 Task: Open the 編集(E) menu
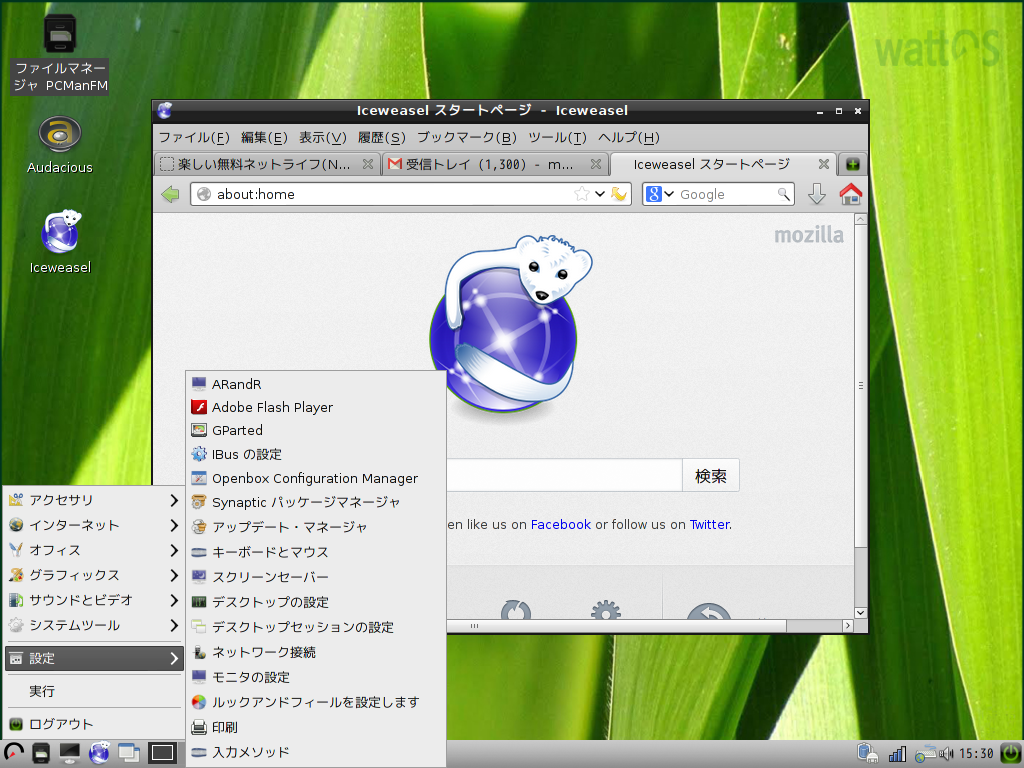coord(264,138)
